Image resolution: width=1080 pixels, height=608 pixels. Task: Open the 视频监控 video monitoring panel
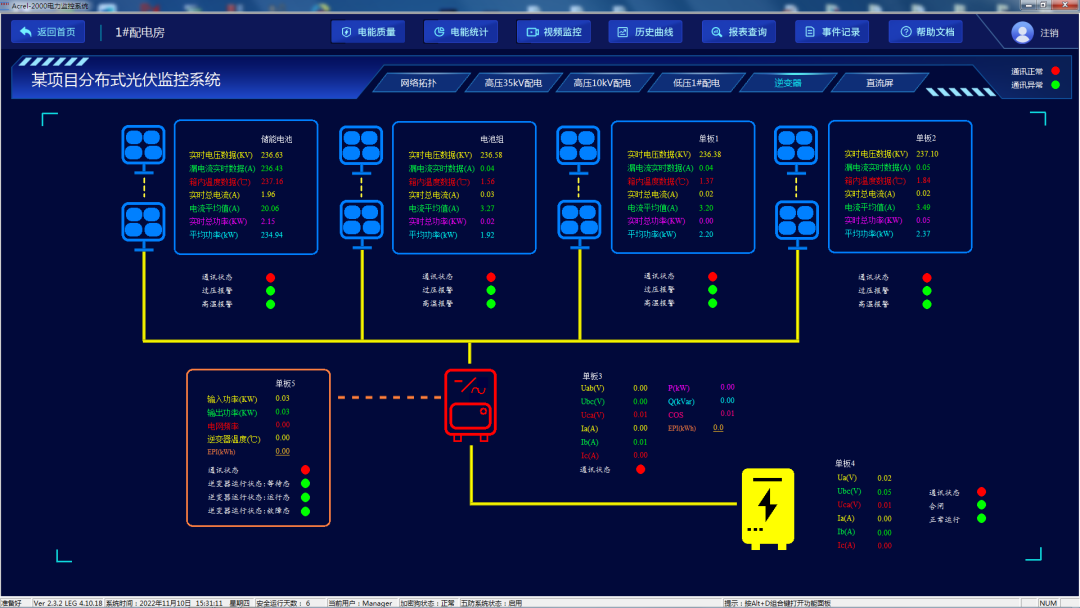point(555,31)
